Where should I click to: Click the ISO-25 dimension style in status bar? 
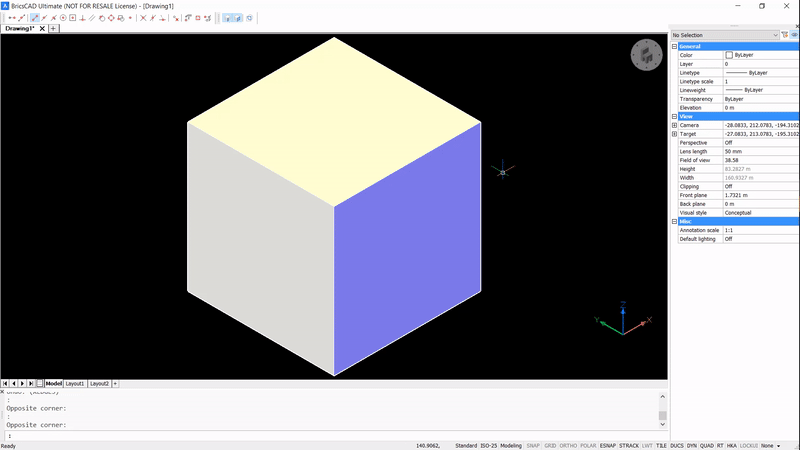(489, 445)
